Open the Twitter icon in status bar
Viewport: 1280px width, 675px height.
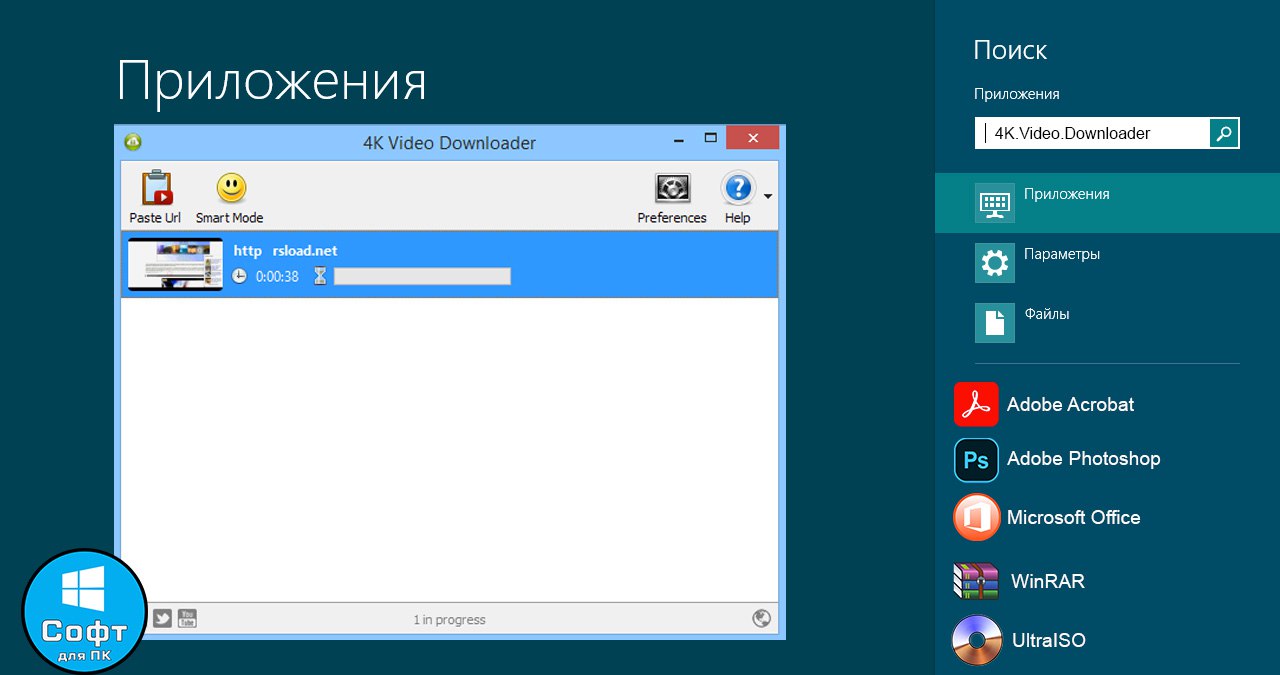coord(162,619)
